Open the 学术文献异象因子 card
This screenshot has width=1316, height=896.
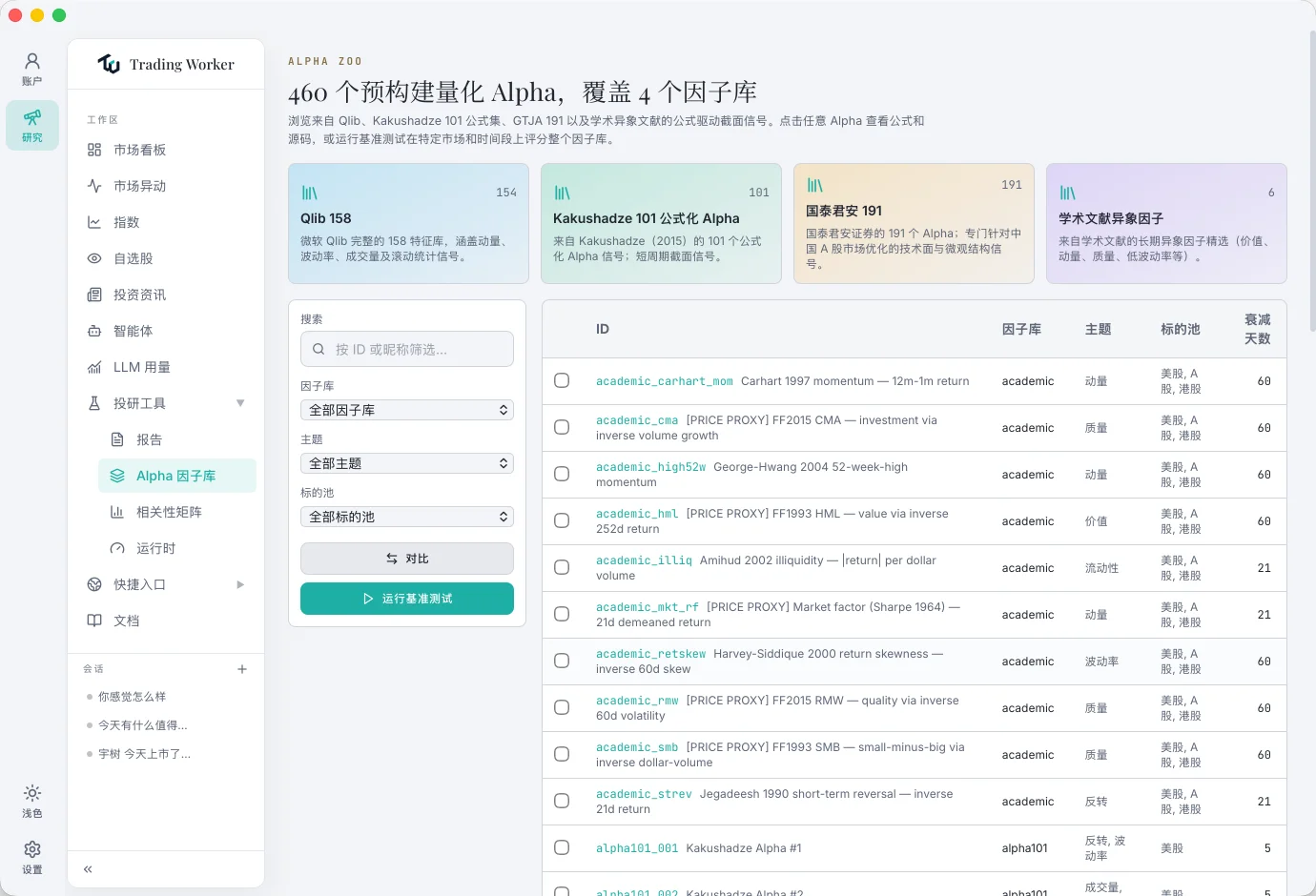pyautogui.click(x=1166, y=223)
